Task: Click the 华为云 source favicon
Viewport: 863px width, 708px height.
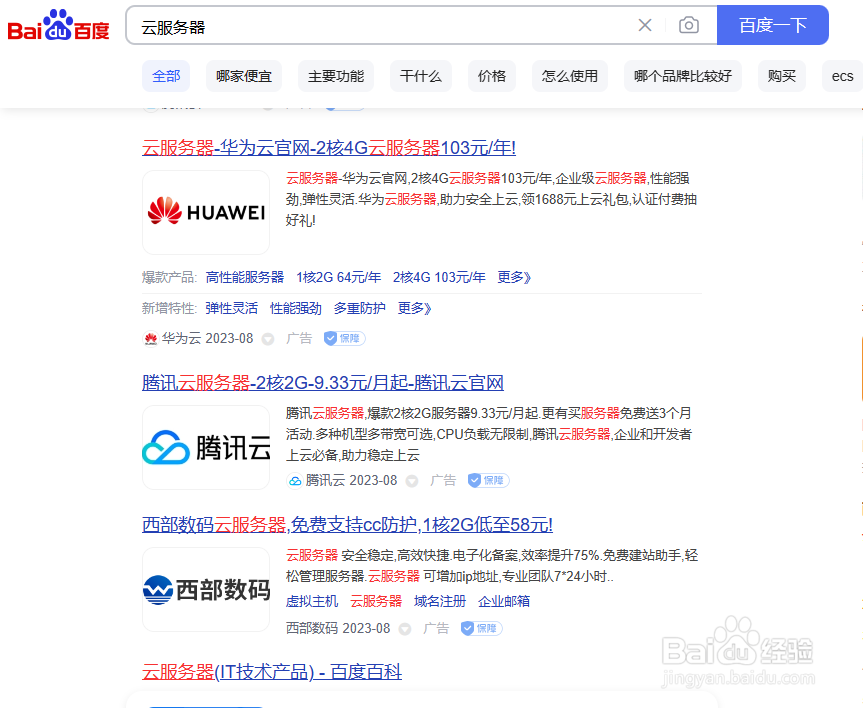Action: [150, 339]
